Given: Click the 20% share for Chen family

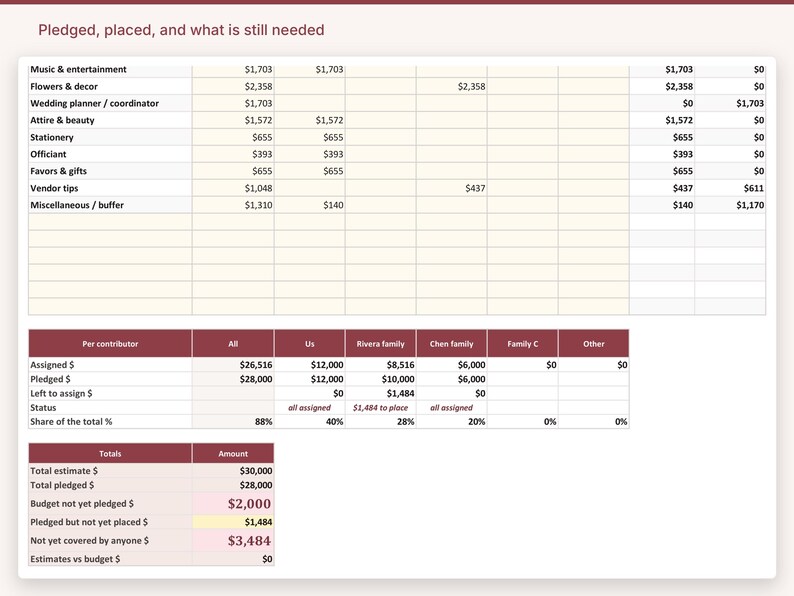Looking at the screenshot, I should [477, 422].
